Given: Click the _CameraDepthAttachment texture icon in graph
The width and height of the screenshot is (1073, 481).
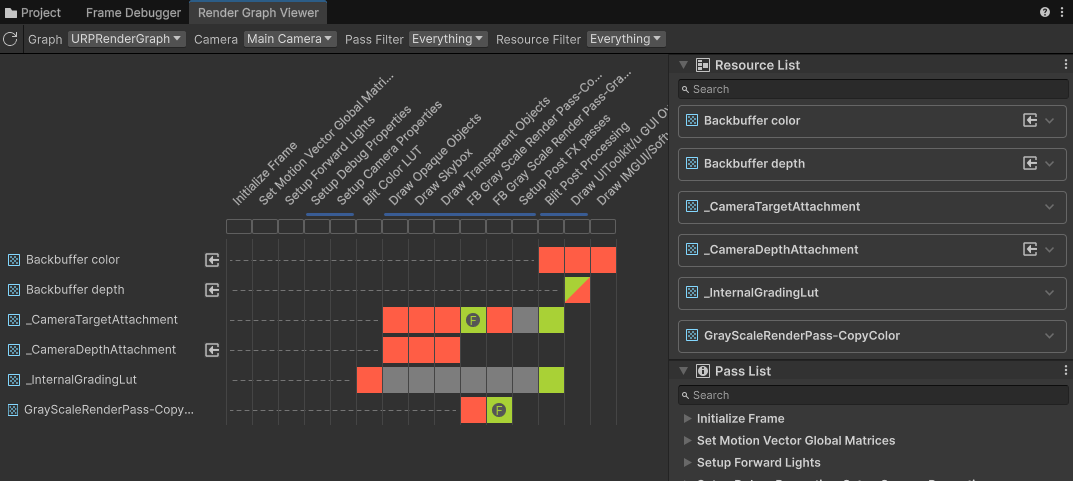Looking at the screenshot, I should 14,350.
